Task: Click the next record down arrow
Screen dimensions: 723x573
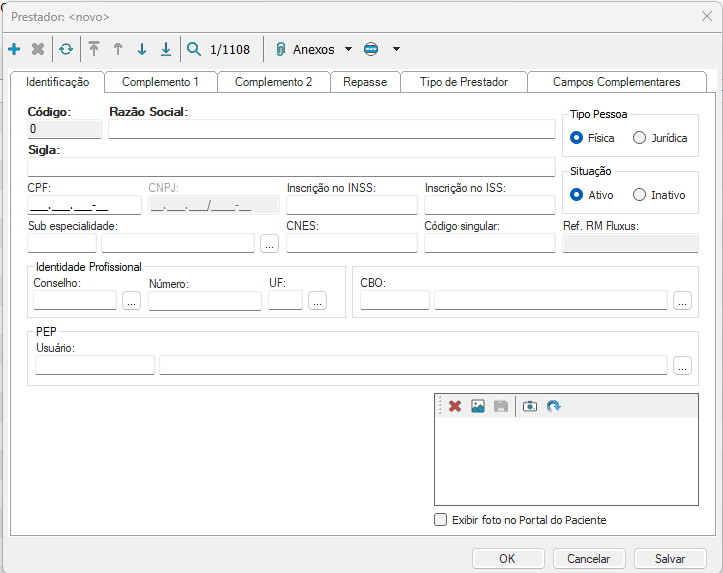Action: [x=142, y=49]
